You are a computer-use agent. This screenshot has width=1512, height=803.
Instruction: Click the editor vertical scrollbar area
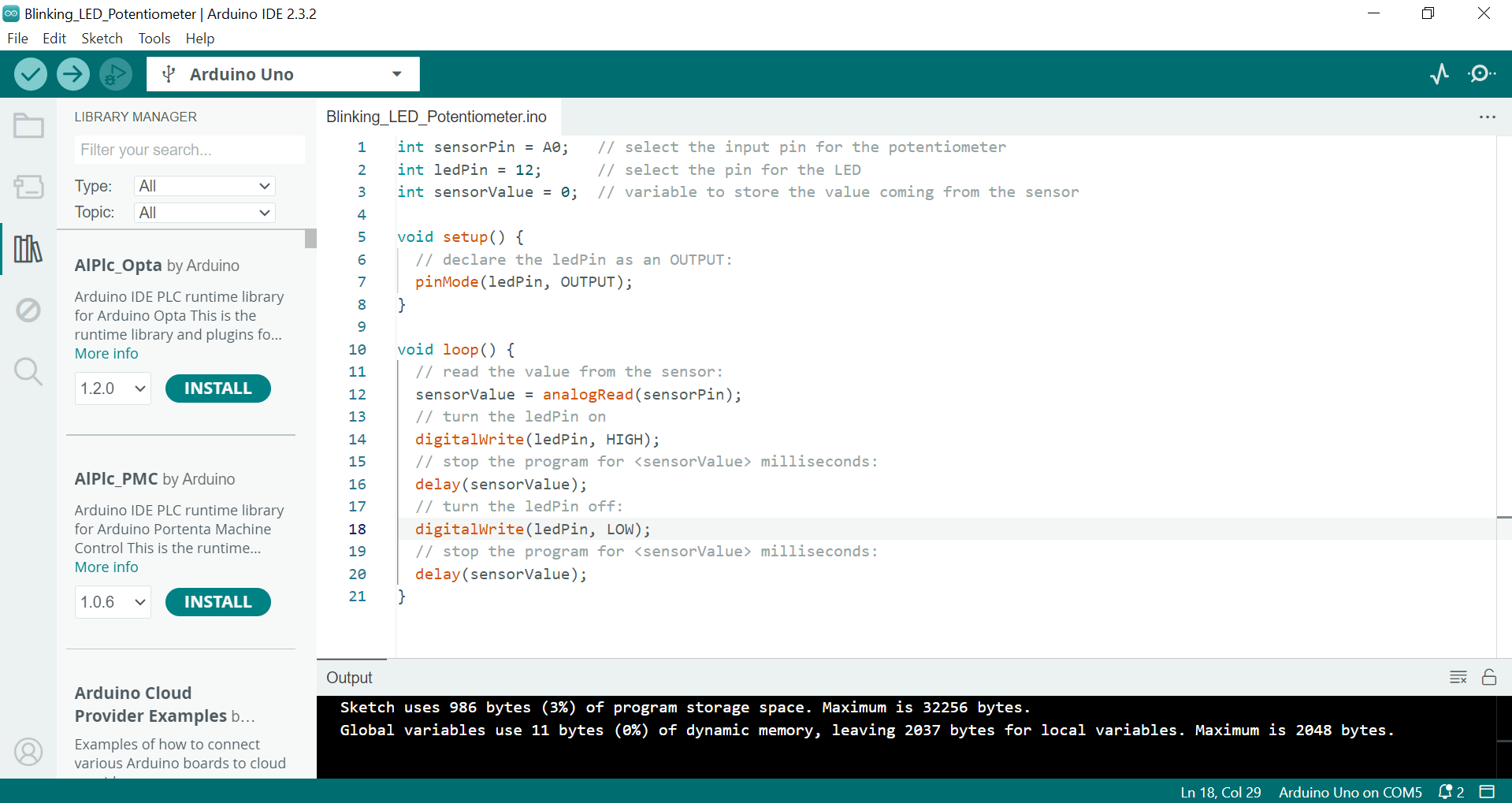(x=1504, y=396)
